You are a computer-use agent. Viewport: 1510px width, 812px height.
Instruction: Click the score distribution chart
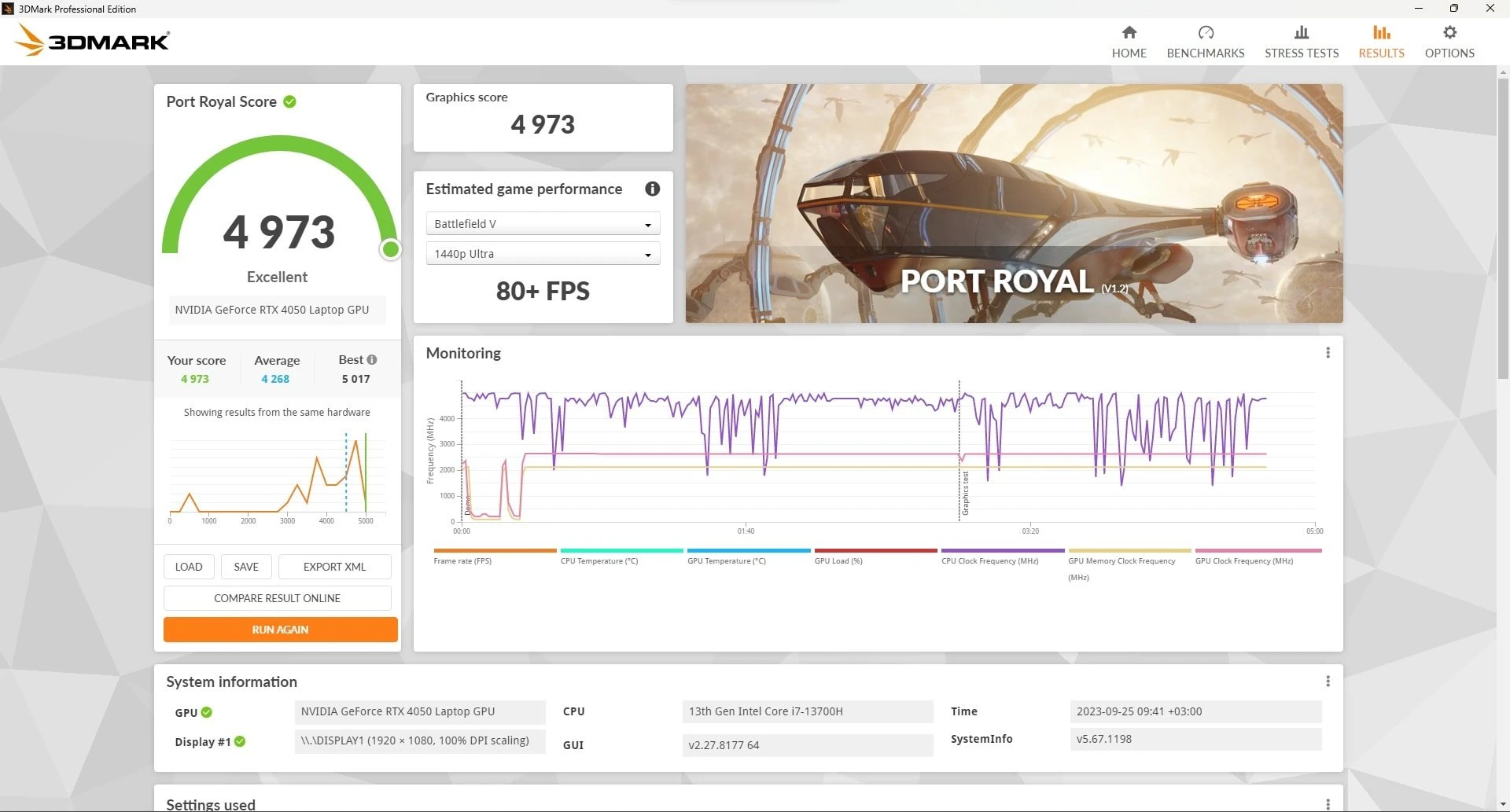[277, 476]
